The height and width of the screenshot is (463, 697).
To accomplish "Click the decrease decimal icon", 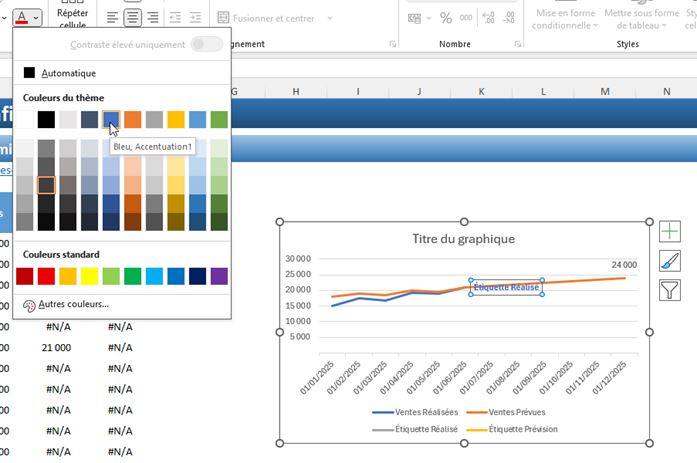I will pos(509,18).
